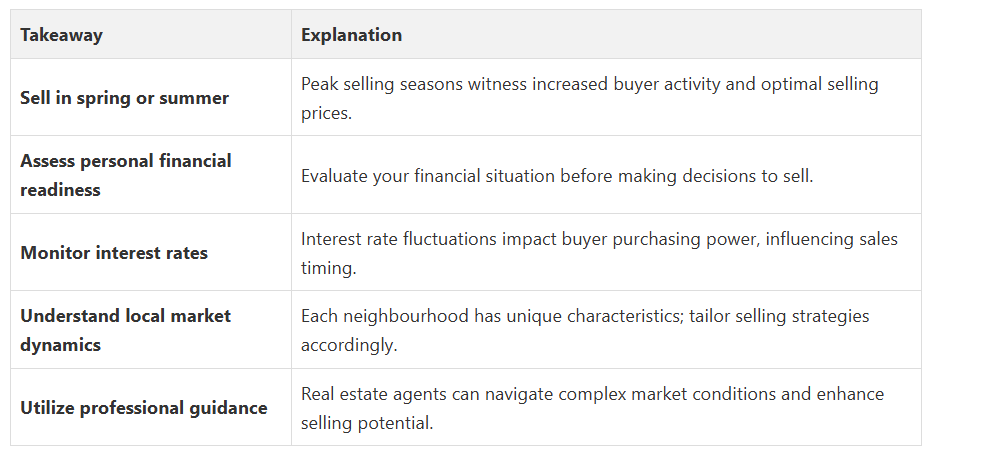
Task: Click 'optimal selling' in the first explanation
Action: point(820,84)
